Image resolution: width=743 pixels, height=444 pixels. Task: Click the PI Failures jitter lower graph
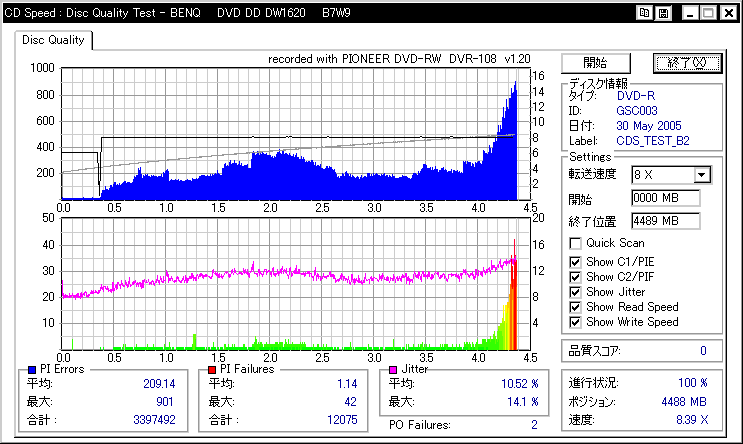point(296,284)
